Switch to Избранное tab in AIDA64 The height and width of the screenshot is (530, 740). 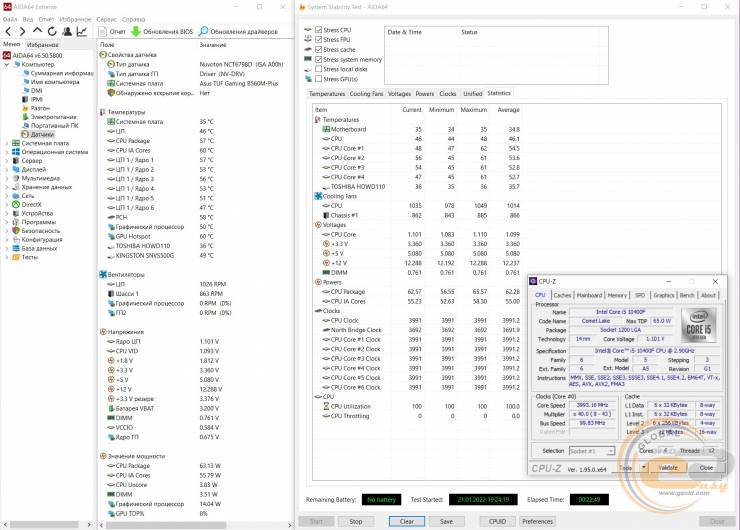coord(42,44)
